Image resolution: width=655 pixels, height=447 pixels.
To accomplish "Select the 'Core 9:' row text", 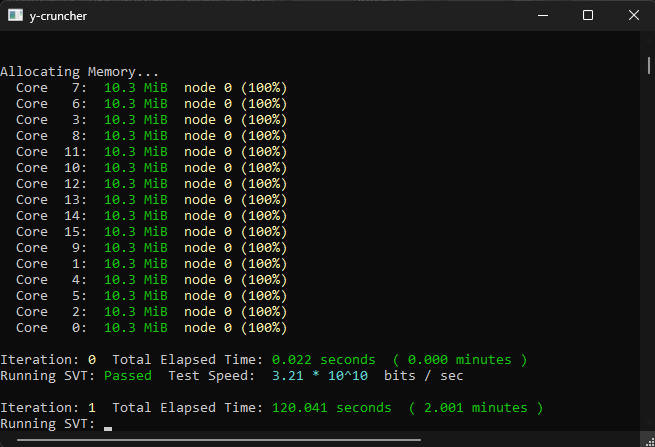I will tap(152, 248).
